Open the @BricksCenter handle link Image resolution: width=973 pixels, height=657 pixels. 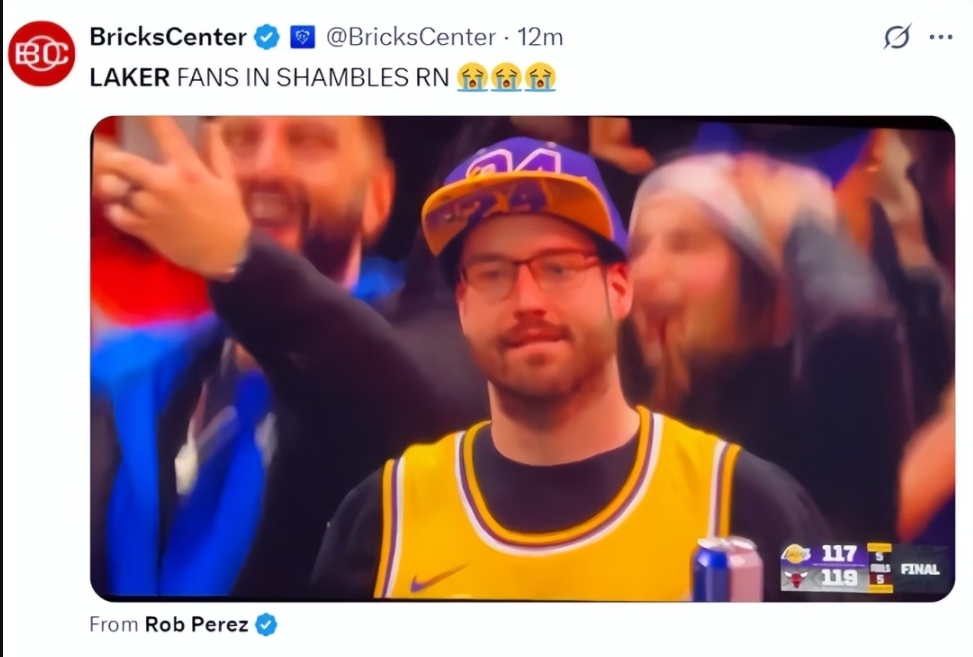(x=411, y=37)
